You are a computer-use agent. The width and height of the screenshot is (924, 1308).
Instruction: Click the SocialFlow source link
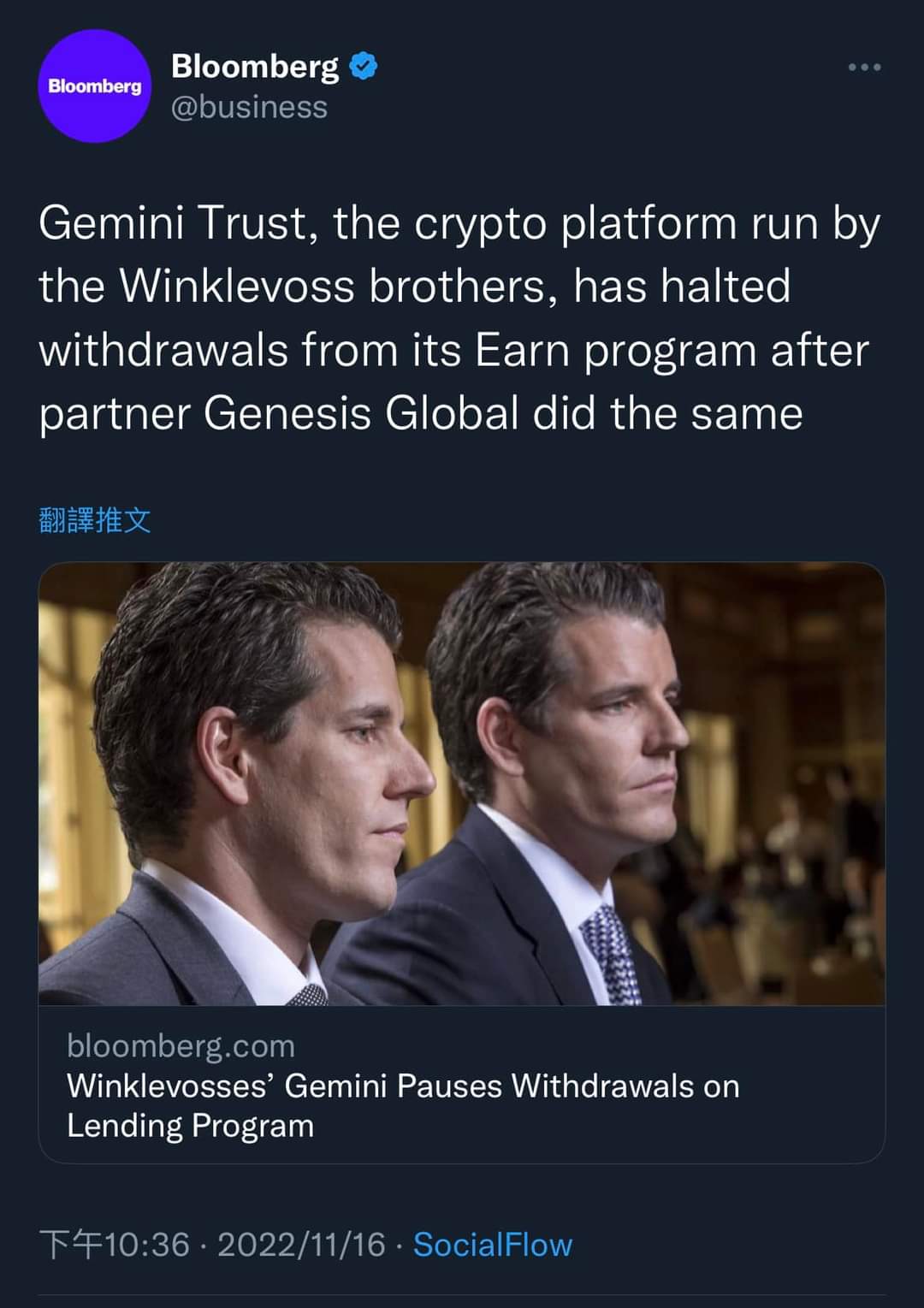[493, 1245]
